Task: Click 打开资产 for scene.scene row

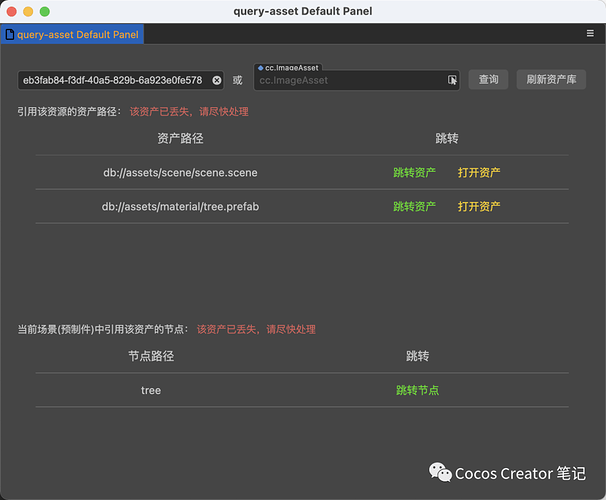Action: pyautogui.click(x=479, y=172)
